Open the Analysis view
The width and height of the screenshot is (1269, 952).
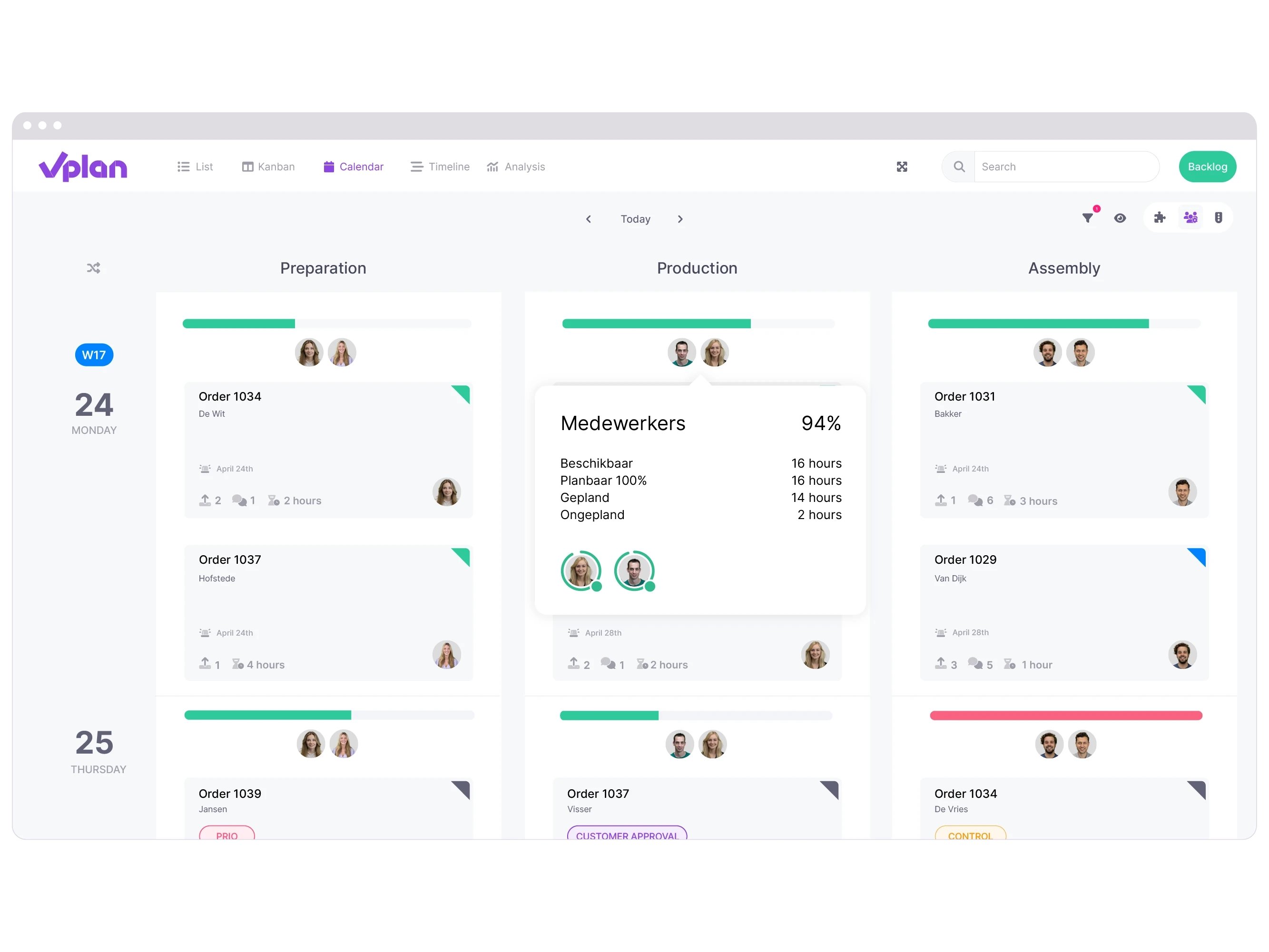(x=515, y=167)
